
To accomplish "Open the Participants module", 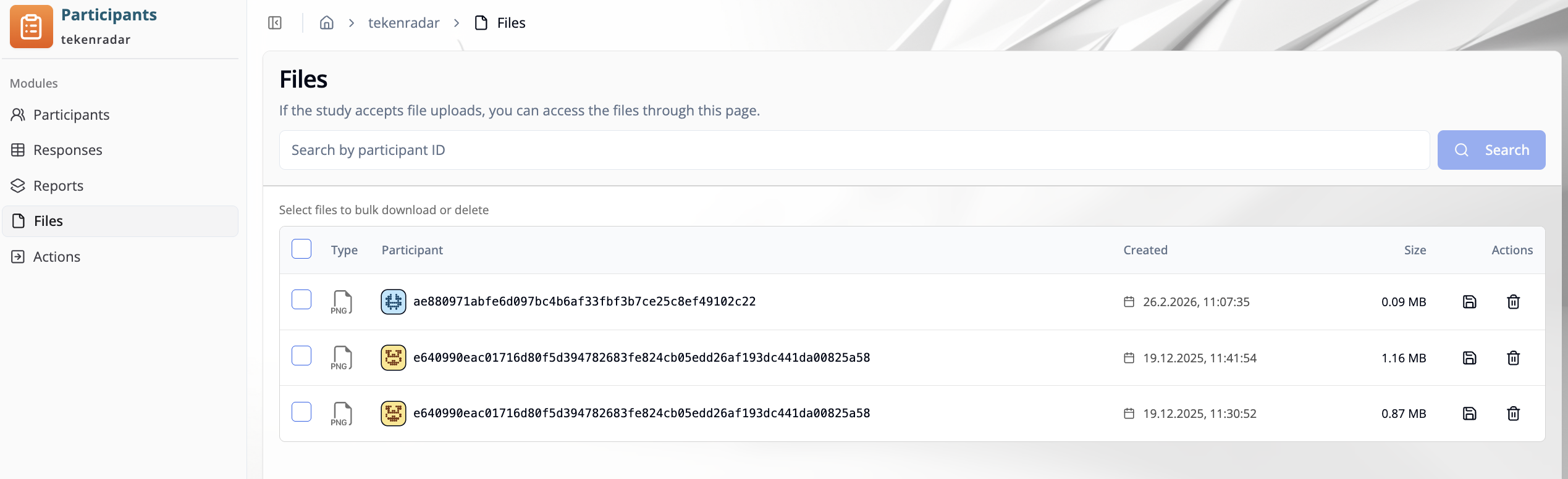I will pyautogui.click(x=71, y=115).
